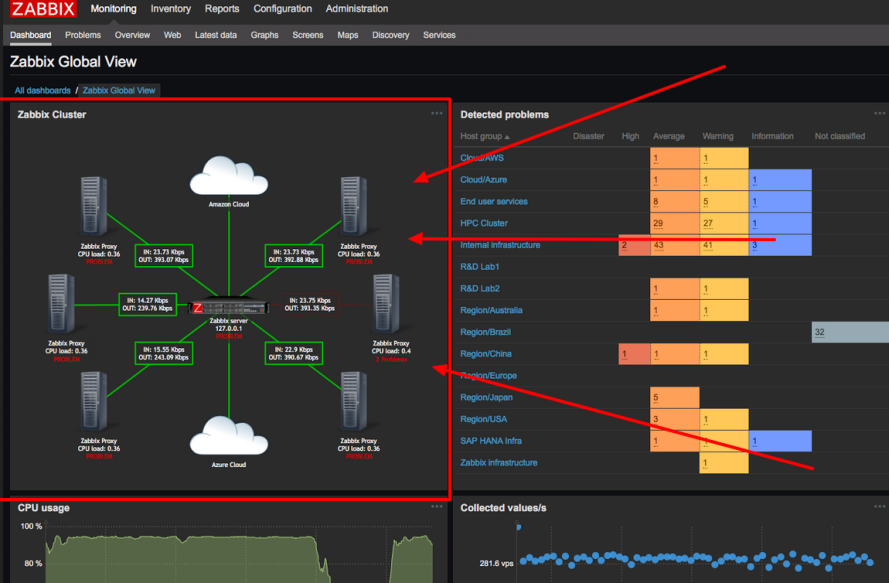This screenshot has height=583, width=889.
Task: Click the All dashboards breadcrumb link
Action: point(42,90)
